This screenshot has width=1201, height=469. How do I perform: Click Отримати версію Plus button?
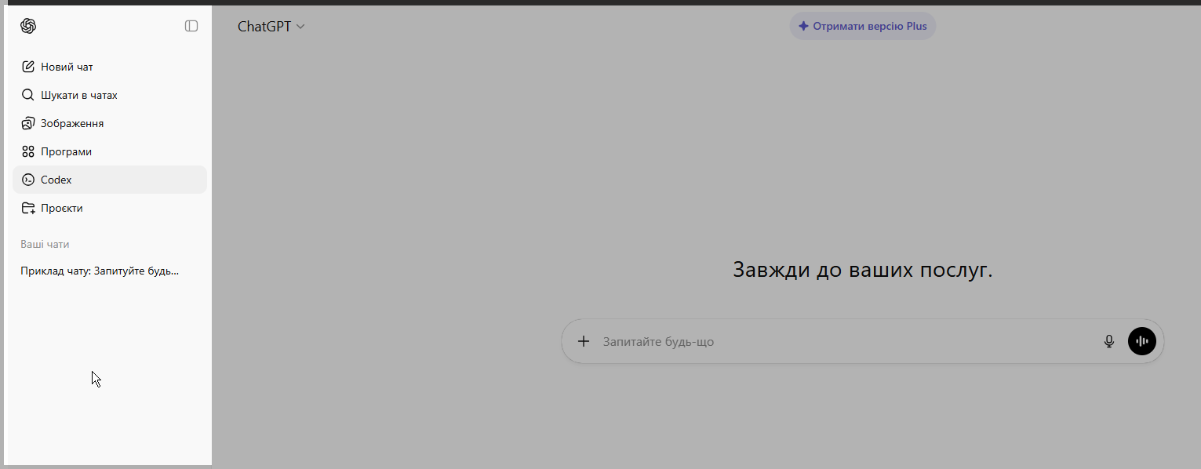863,26
